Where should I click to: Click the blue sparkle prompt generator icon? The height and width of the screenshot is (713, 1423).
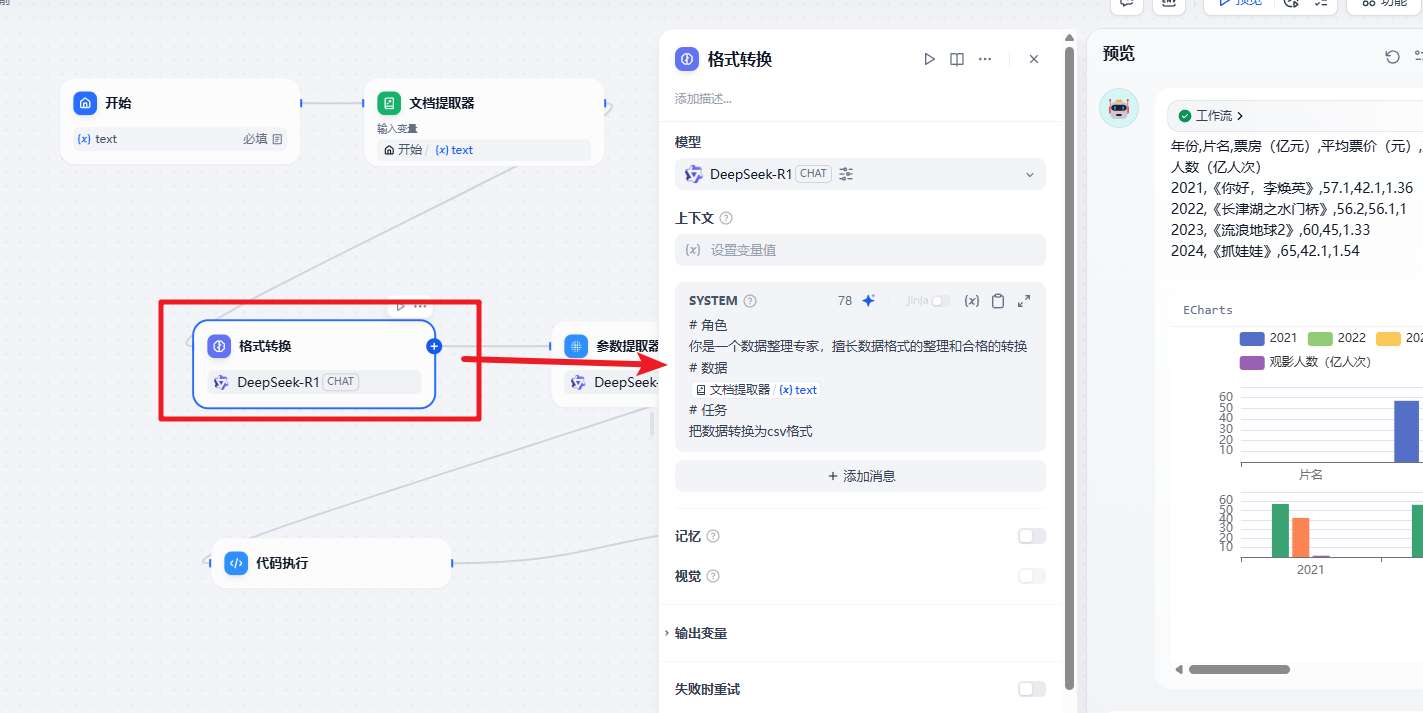(x=869, y=301)
